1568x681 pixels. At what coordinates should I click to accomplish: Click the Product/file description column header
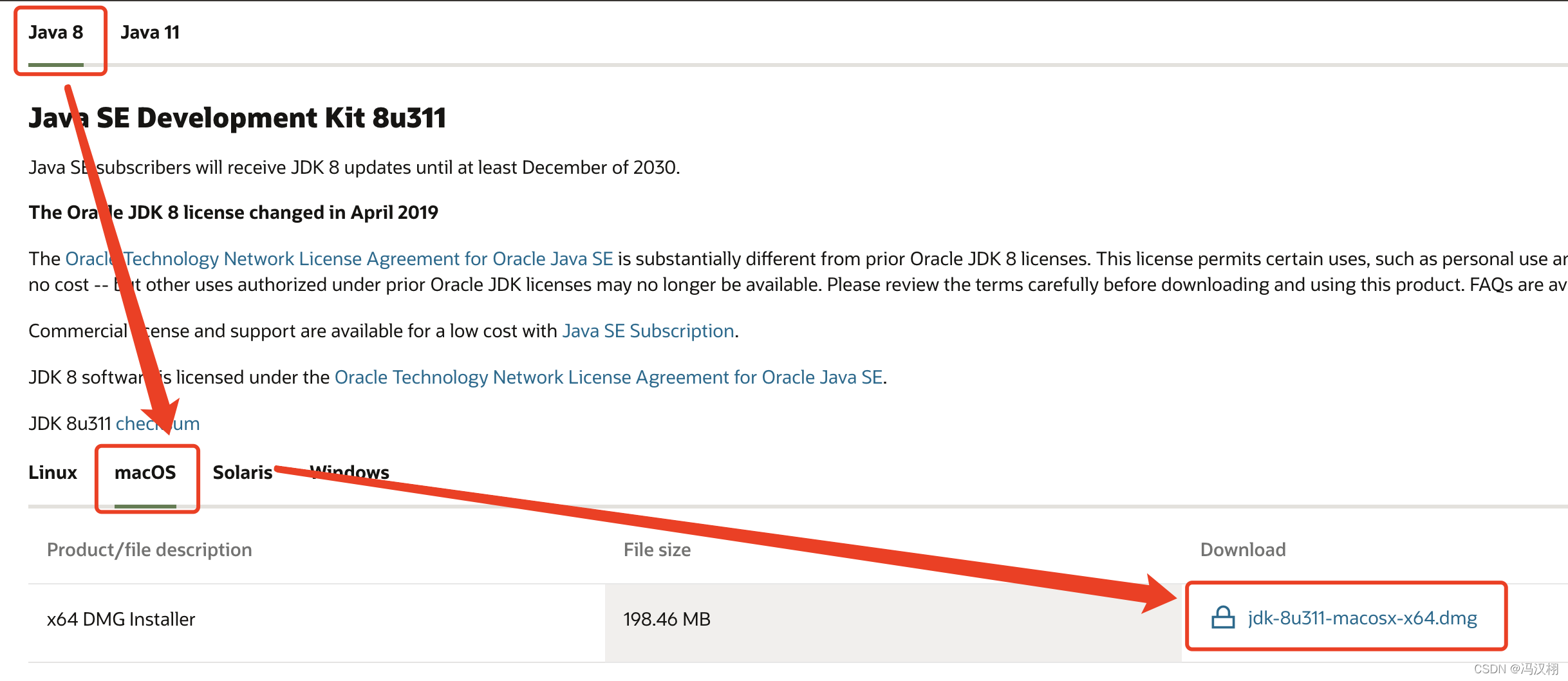point(149,550)
